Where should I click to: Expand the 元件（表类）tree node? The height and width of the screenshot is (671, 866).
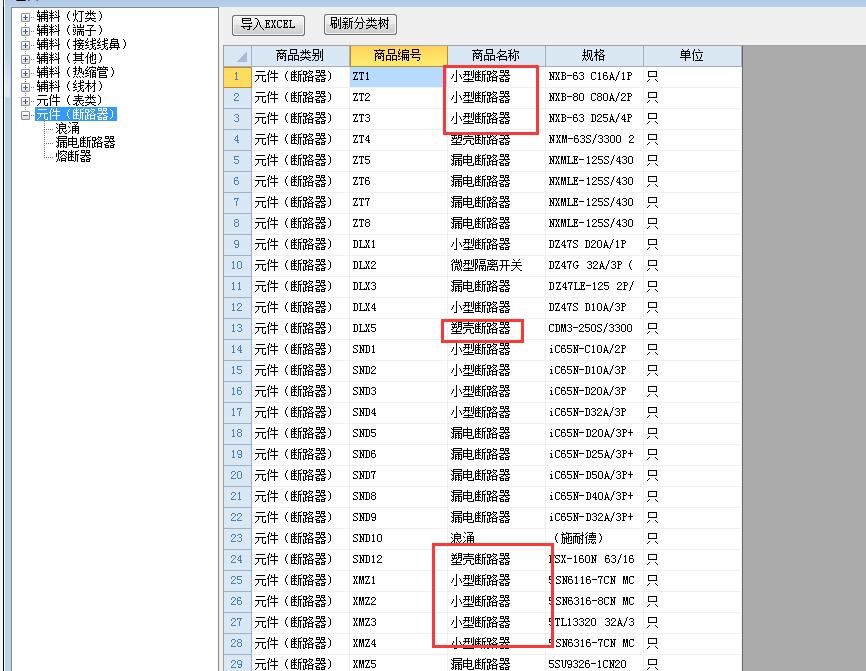coord(25,101)
